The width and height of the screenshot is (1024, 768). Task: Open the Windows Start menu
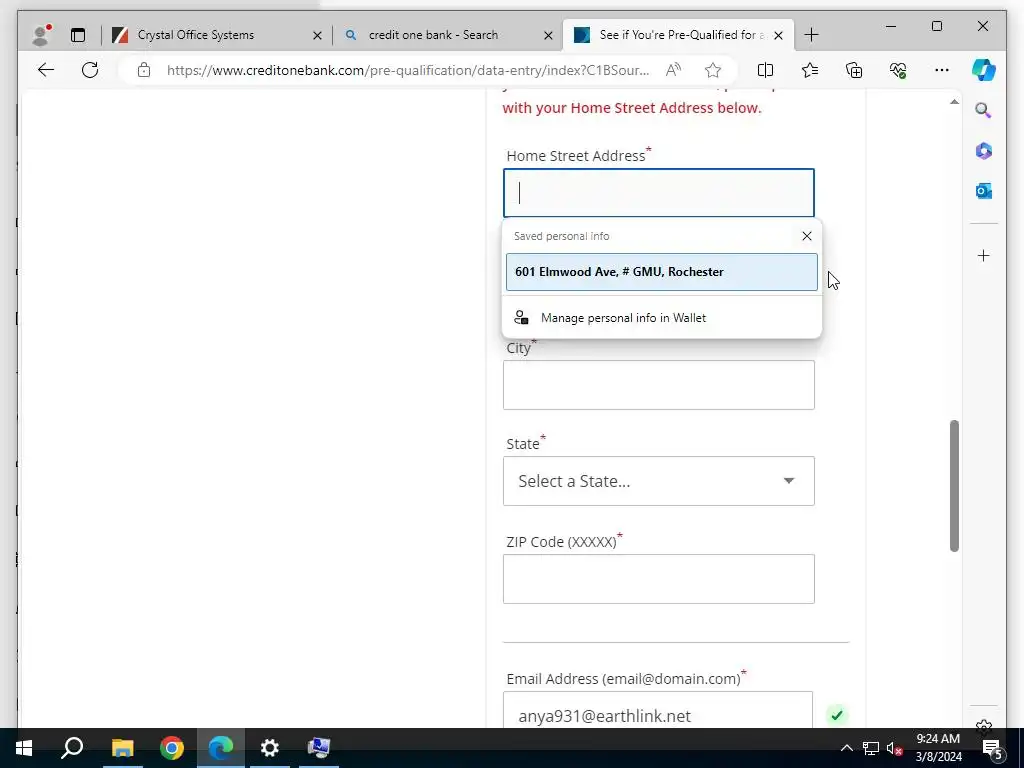point(24,748)
